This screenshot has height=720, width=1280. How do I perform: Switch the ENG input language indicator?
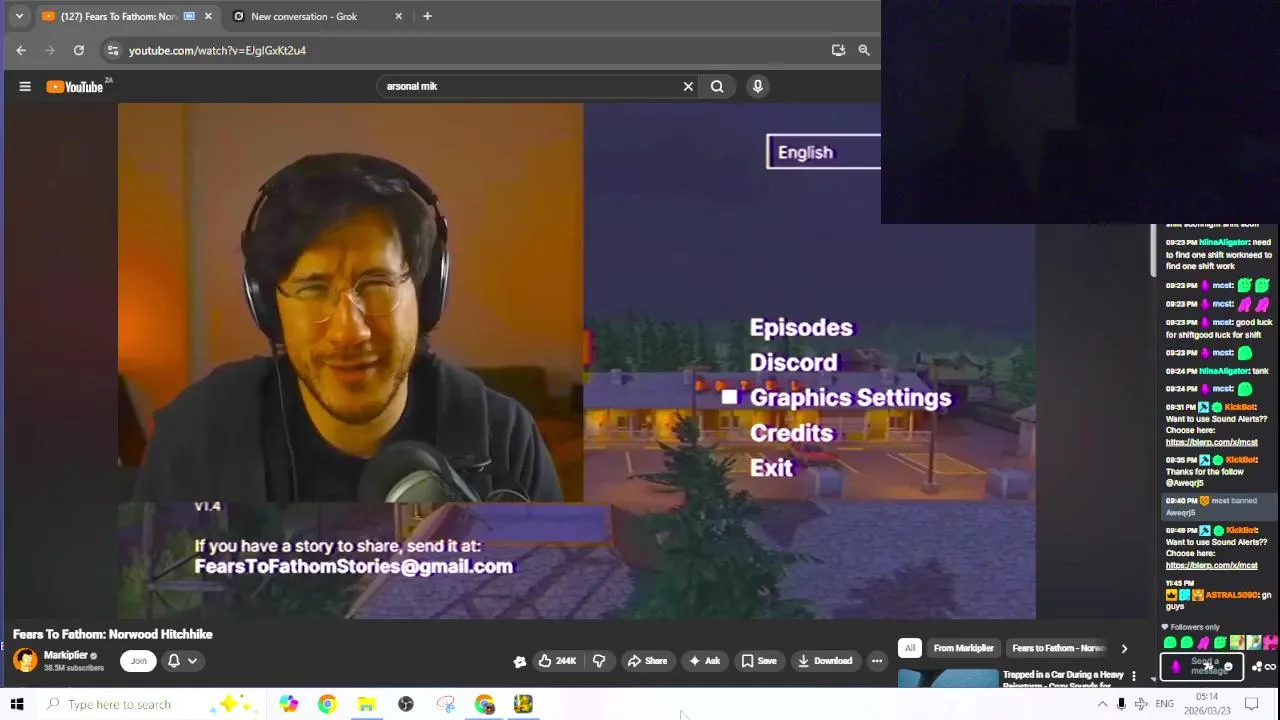(x=1164, y=704)
